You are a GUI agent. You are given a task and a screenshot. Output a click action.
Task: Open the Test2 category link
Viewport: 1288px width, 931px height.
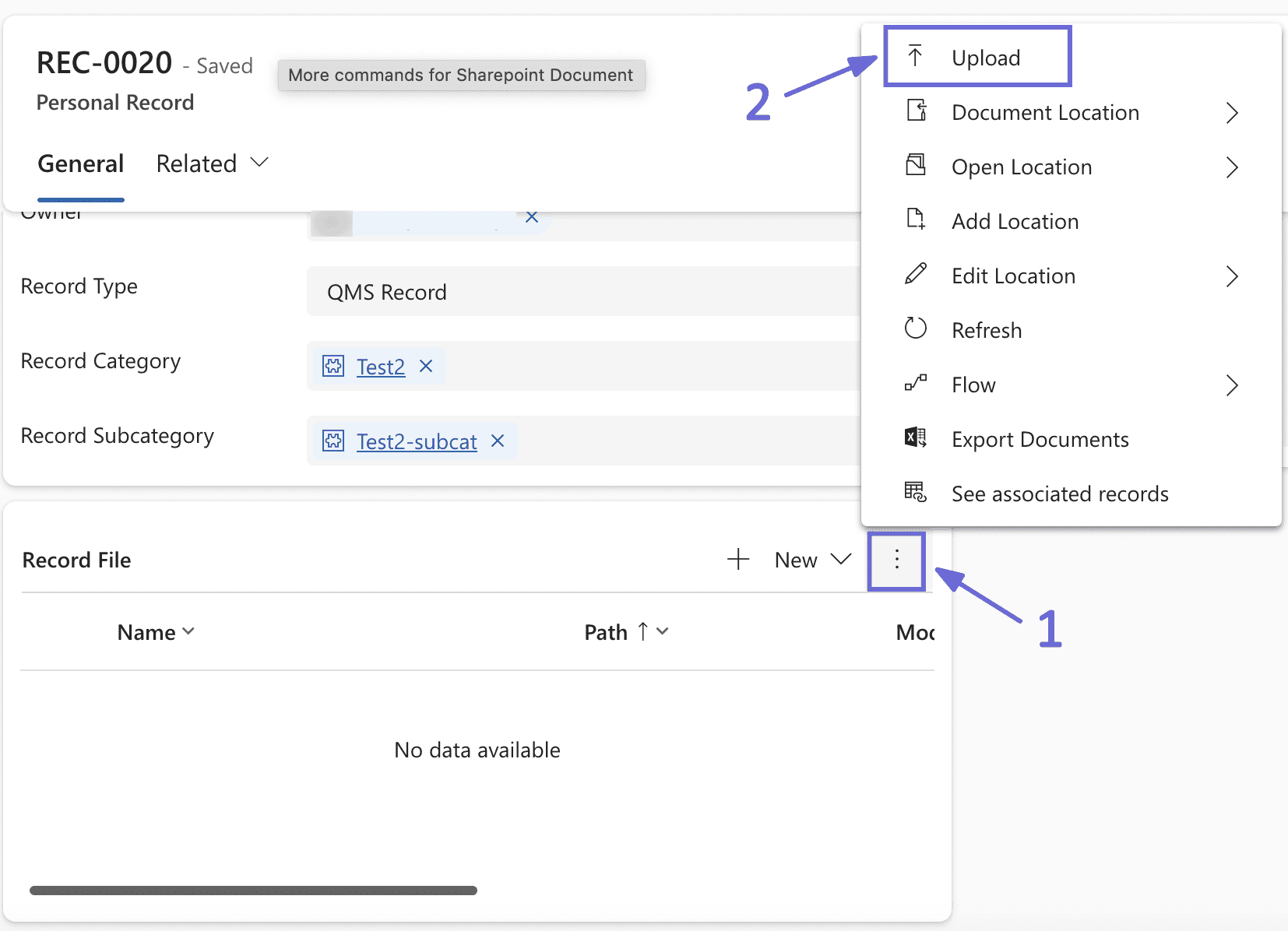point(381,367)
